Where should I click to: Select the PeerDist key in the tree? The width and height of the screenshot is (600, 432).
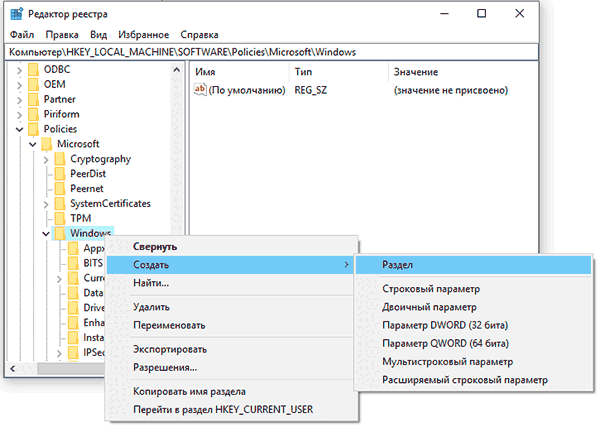pyautogui.click(x=88, y=174)
